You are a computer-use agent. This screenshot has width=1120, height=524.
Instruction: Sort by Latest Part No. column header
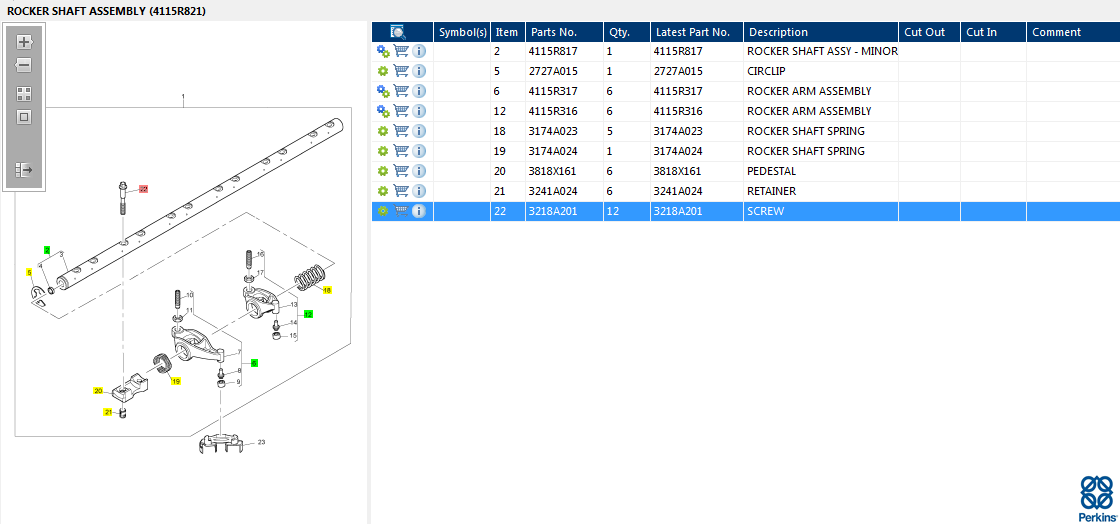pyautogui.click(x=696, y=32)
